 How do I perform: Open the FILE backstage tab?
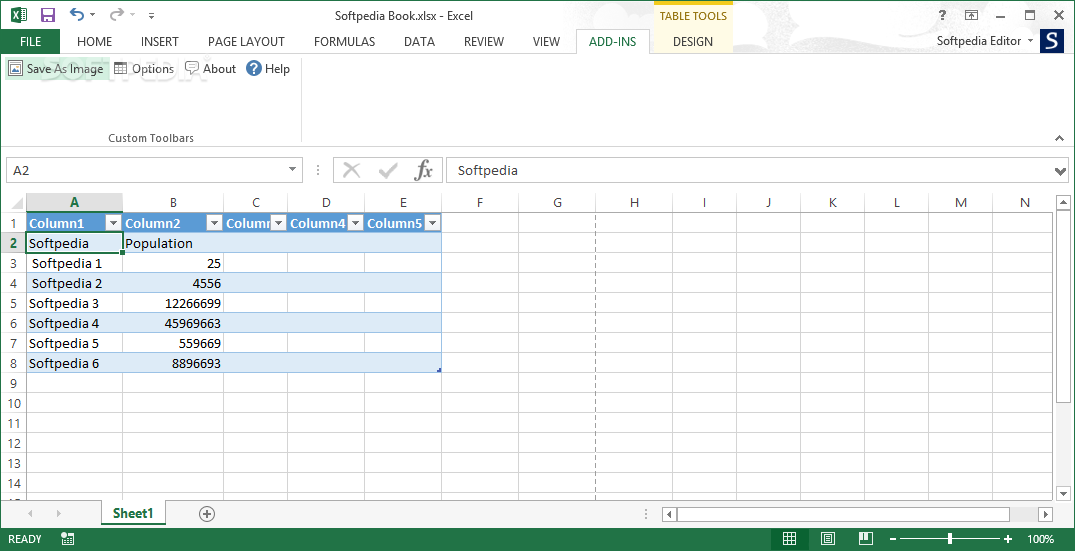pos(30,41)
